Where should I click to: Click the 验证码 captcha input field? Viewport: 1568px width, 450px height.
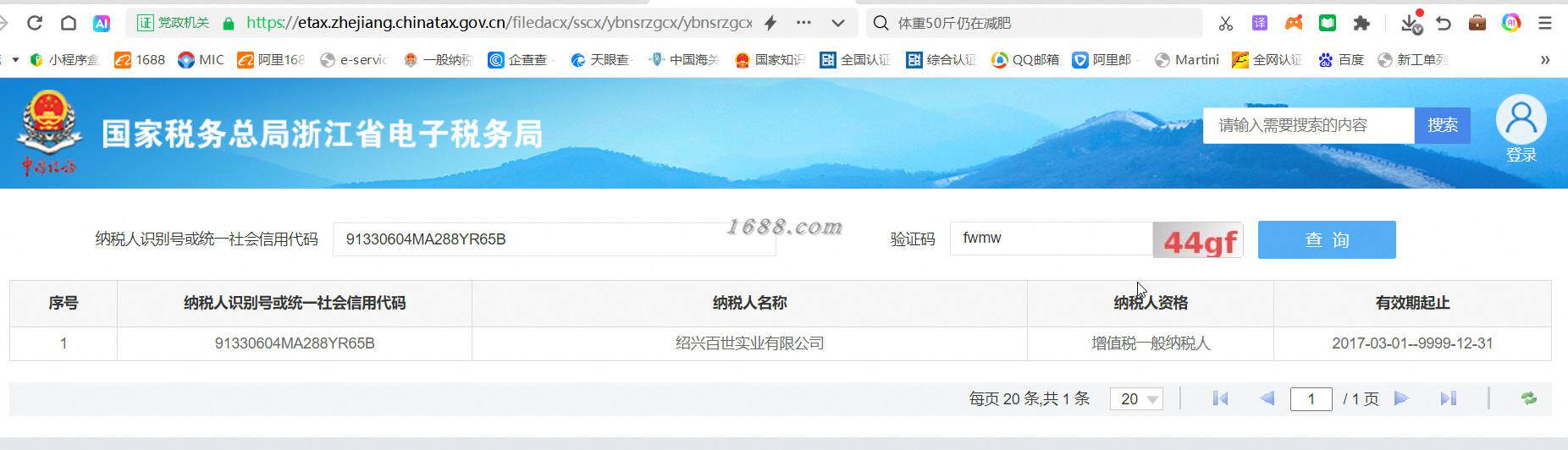pos(1051,239)
